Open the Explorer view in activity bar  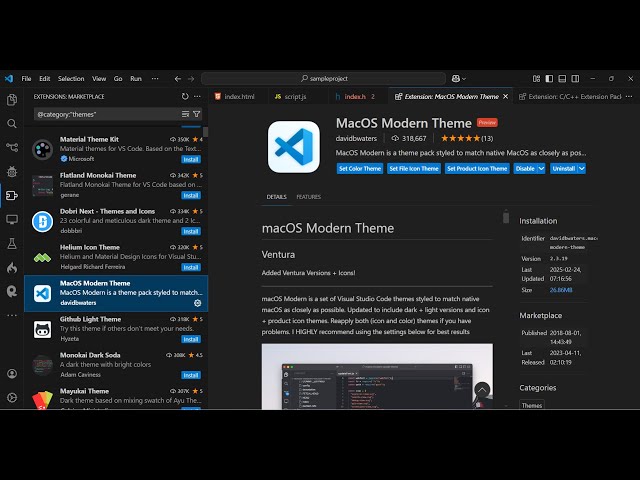click(x=12, y=100)
